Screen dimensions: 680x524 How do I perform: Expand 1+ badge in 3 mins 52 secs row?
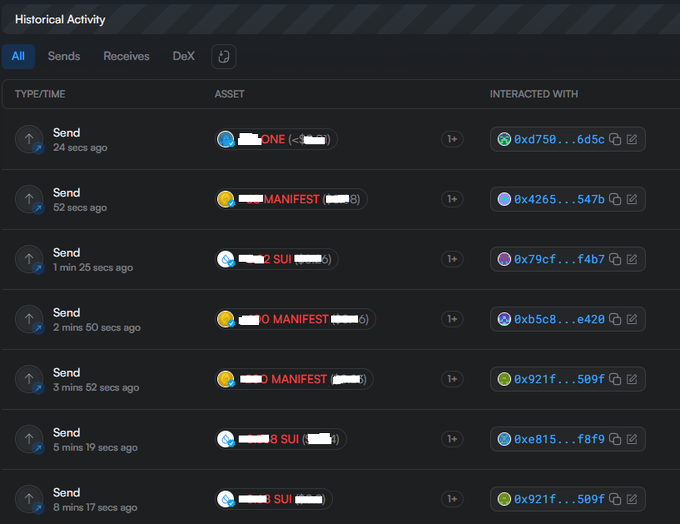(452, 379)
